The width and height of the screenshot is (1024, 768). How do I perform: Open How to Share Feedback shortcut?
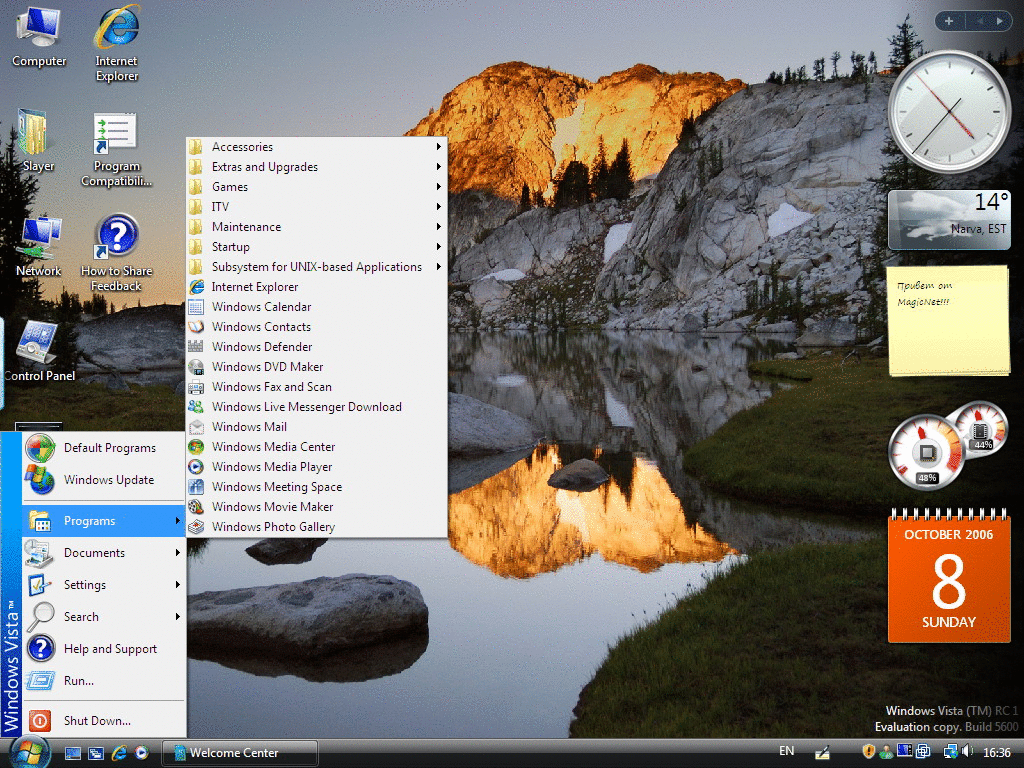point(116,253)
